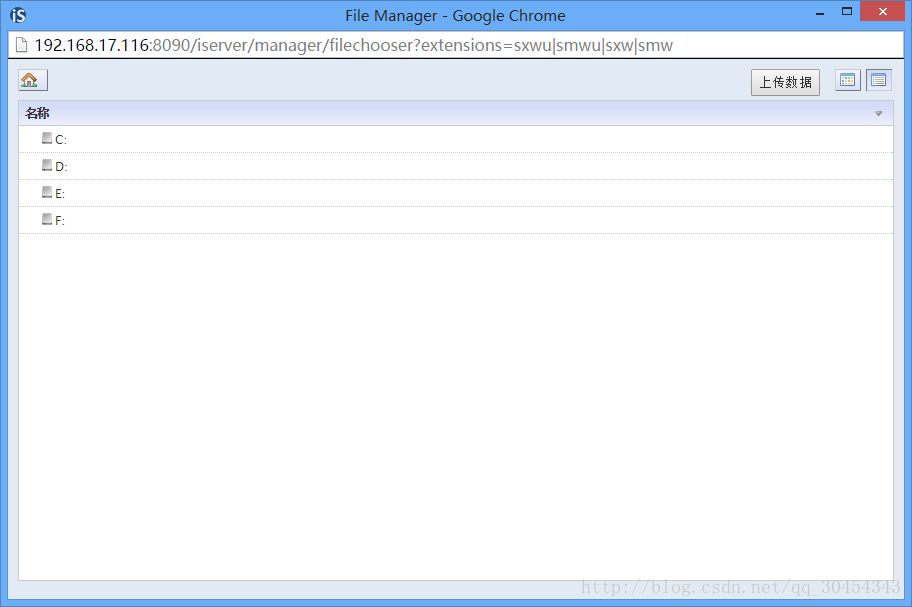The width and height of the screenshot is (912, 607).
Task: Click the 上传数据 upload button
Action: coord(785,82)
